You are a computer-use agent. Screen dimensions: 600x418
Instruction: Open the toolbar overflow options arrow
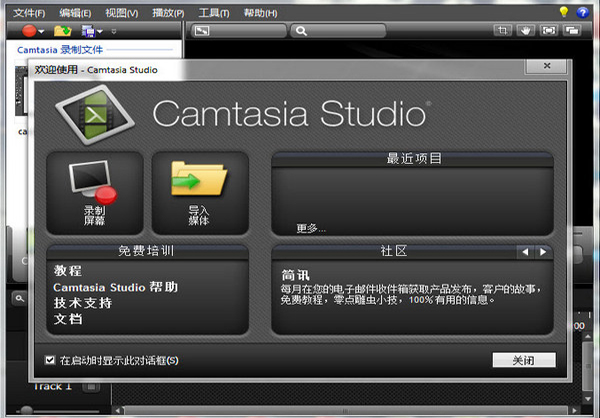(x=114, y=31)
